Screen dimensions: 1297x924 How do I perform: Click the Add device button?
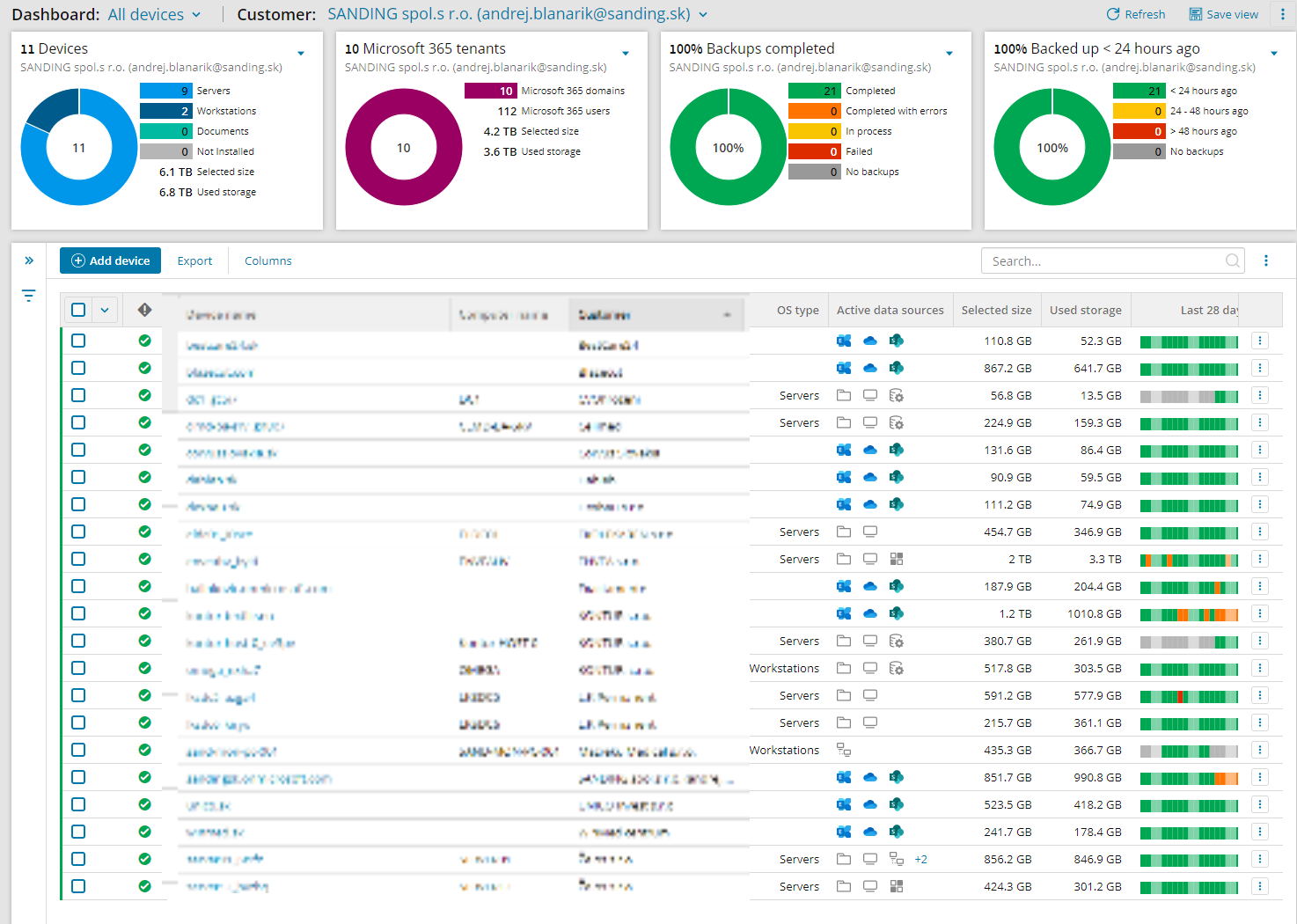(x=110, y=260)
